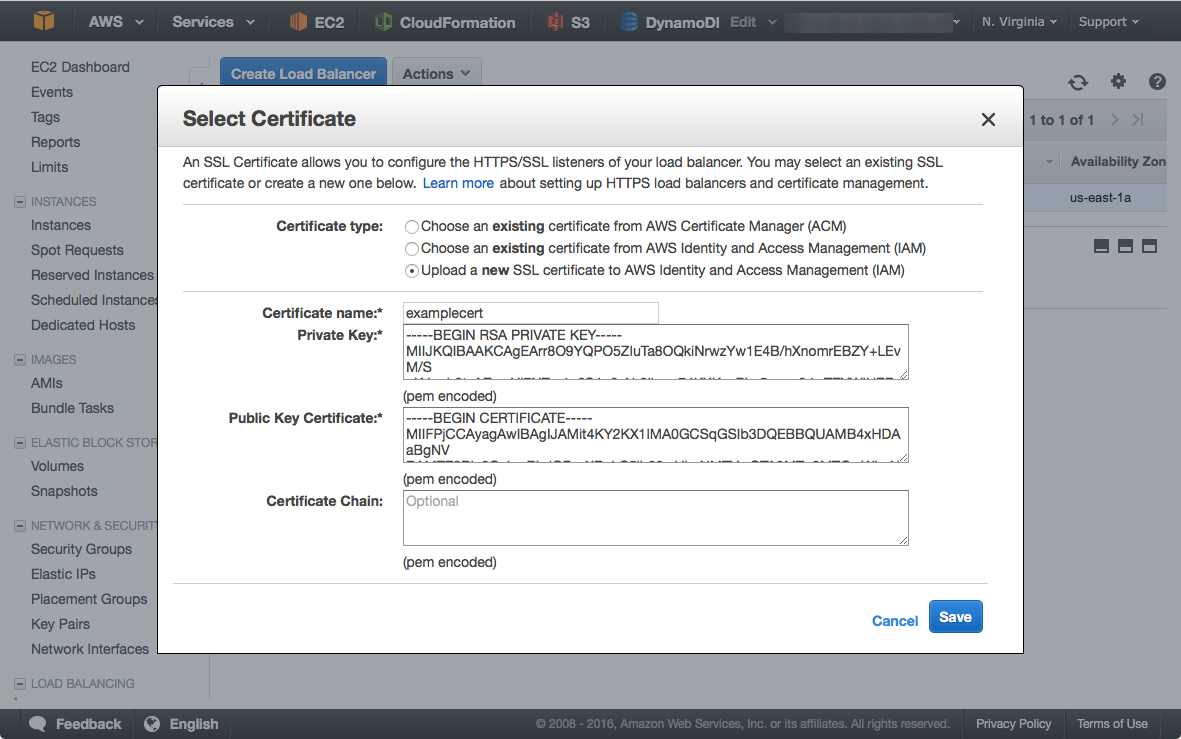Expand the N. Virginia region dropdown
The image size is (1181, 739).
(1018, 22)
